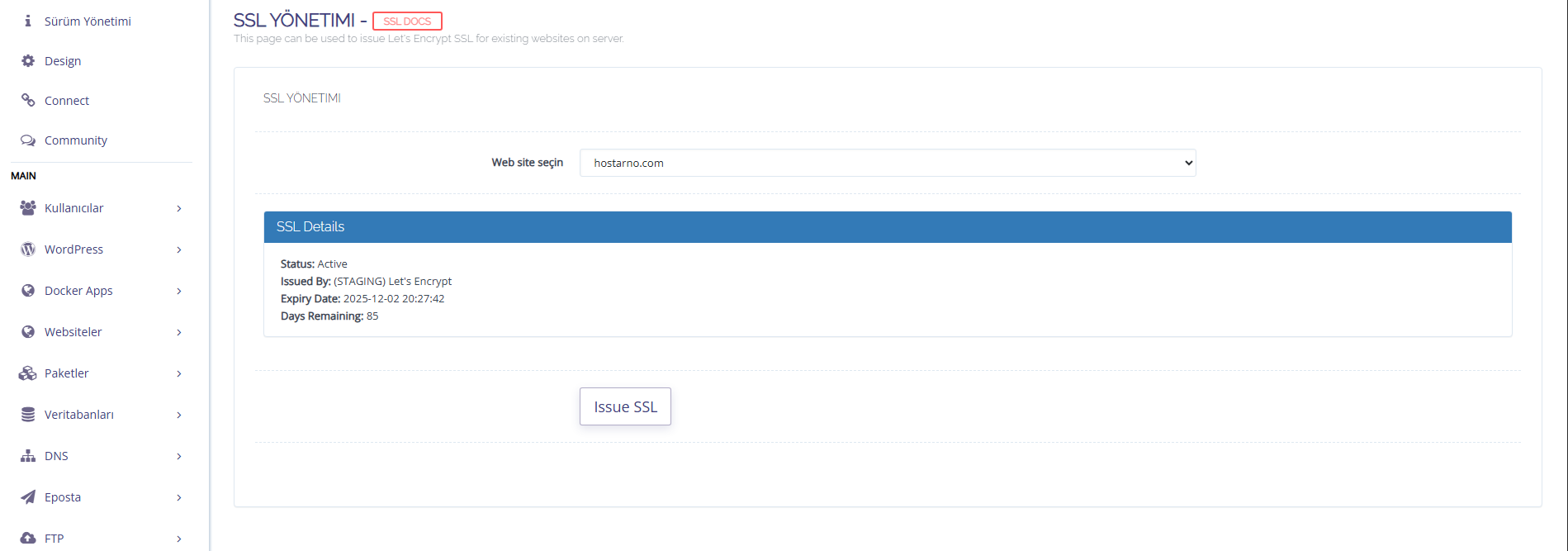Open the Design sidebar item
The image size is (1568, 551).
[x=63, y=61]
